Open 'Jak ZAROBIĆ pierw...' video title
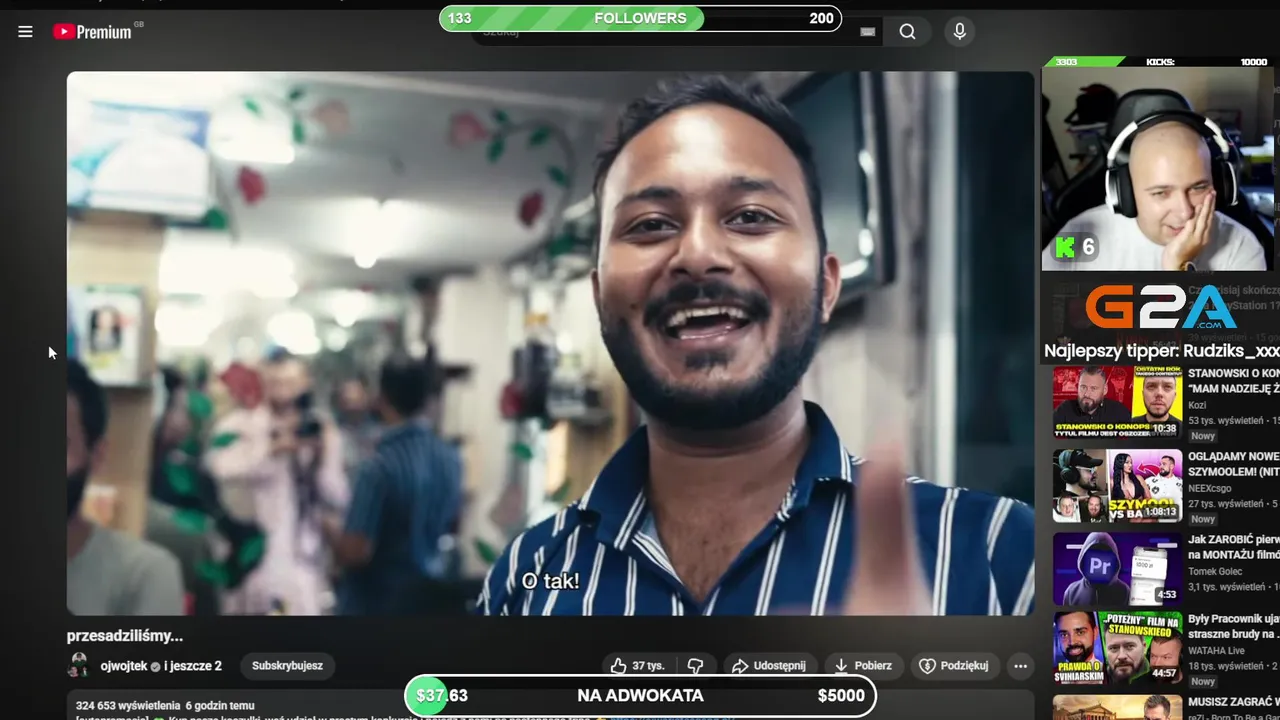The height and width of the screenshot is (720, 1280). pos(1233,547)
